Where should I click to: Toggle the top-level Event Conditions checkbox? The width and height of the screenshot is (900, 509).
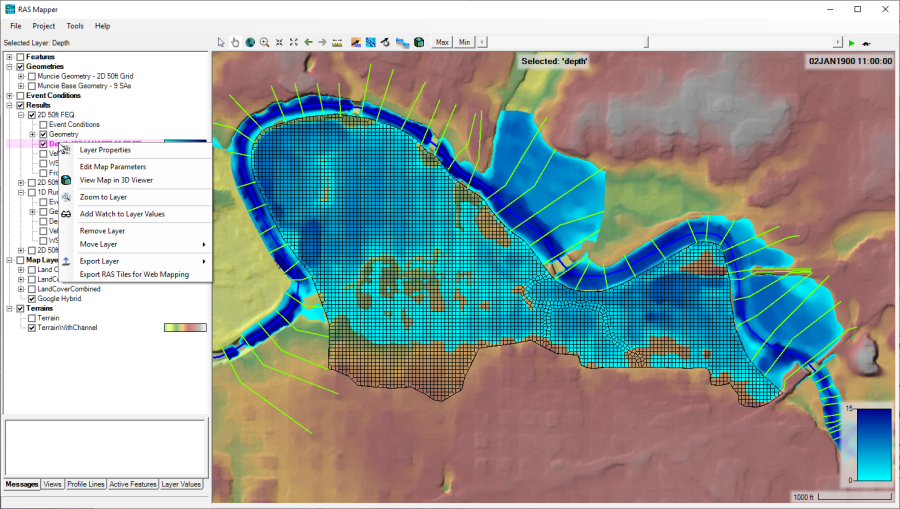(x=21, y=96)
